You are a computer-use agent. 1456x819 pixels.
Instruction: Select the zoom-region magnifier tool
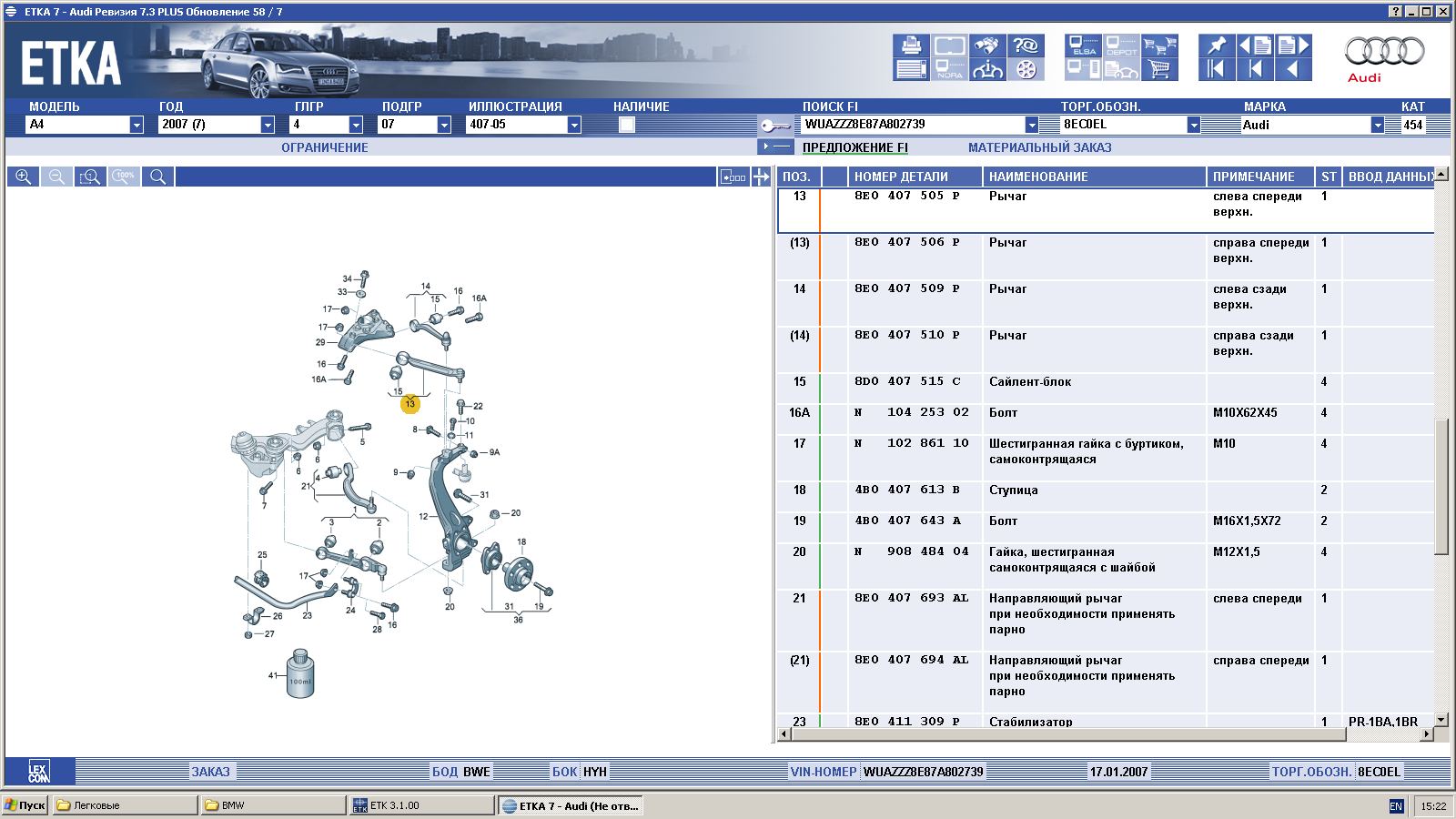coord(90,177)
